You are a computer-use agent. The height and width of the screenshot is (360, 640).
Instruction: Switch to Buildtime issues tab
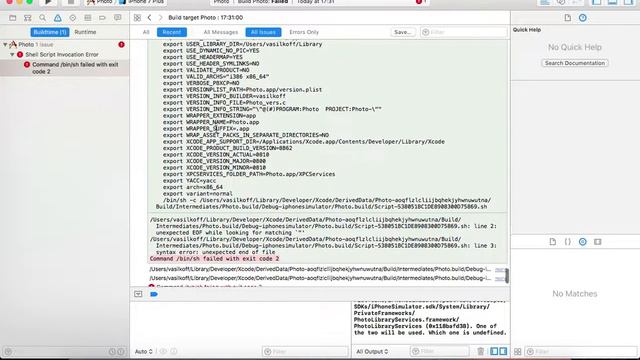click(50, 32)
